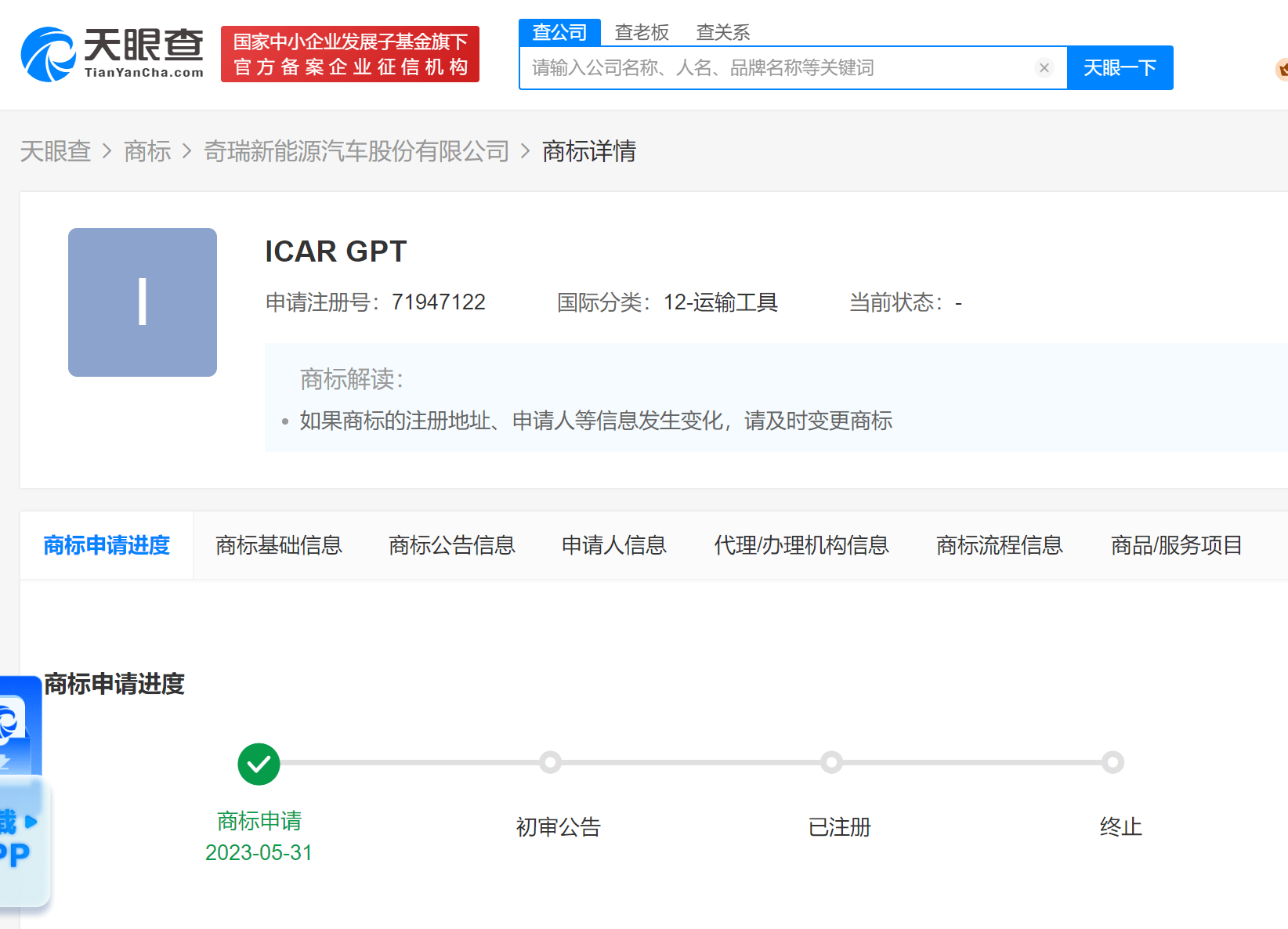The height and width of the screenshot is (929, 1288).
Task: Switch to 商标流程信息 tab
Action: click(x=1000, y=545)
